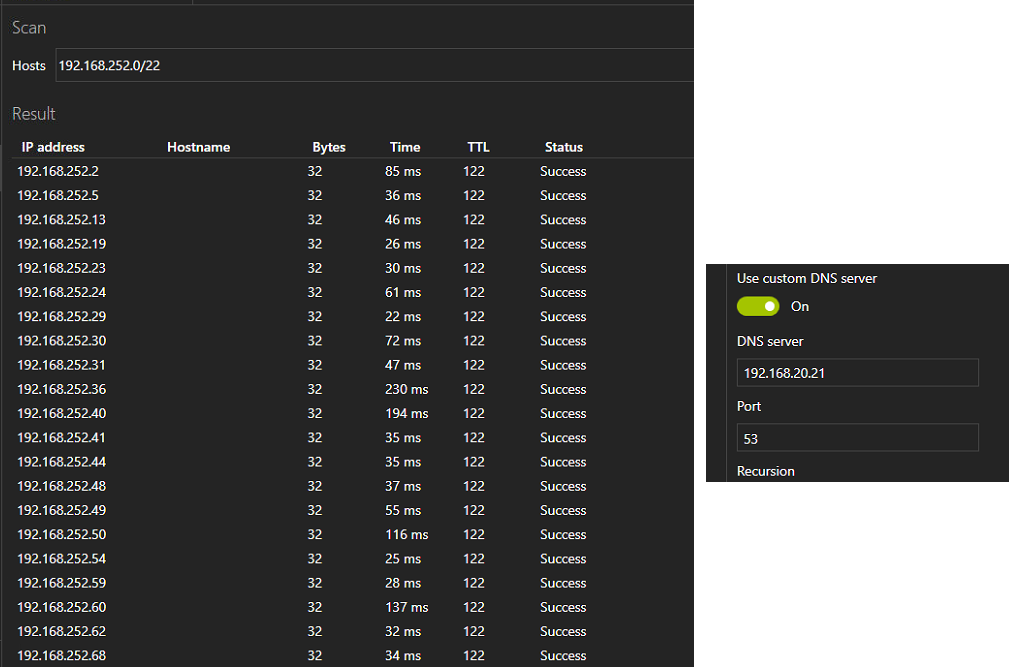Select the row for 192.168.252.23
The width and height of the screenshot is (1009, 667).
(352, 268)
